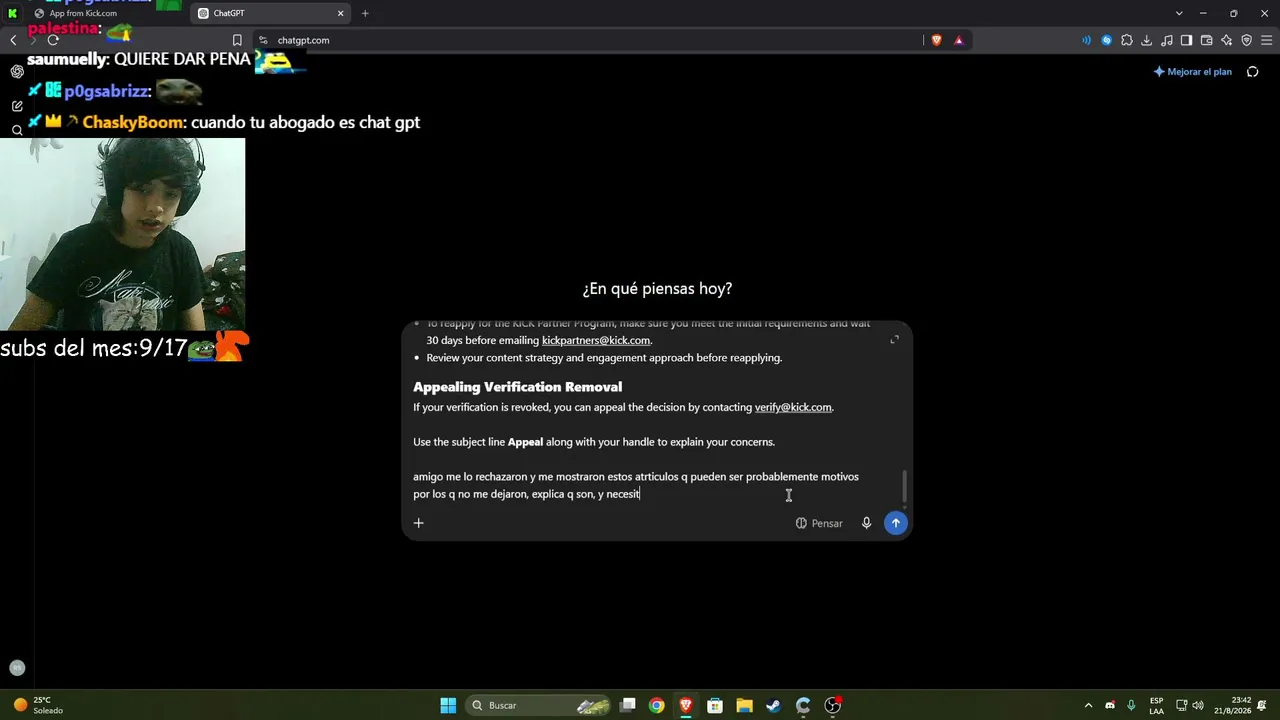Toggle the temporary chat icon
This screenshot has height=720, width=1280.
point(1252,72)
